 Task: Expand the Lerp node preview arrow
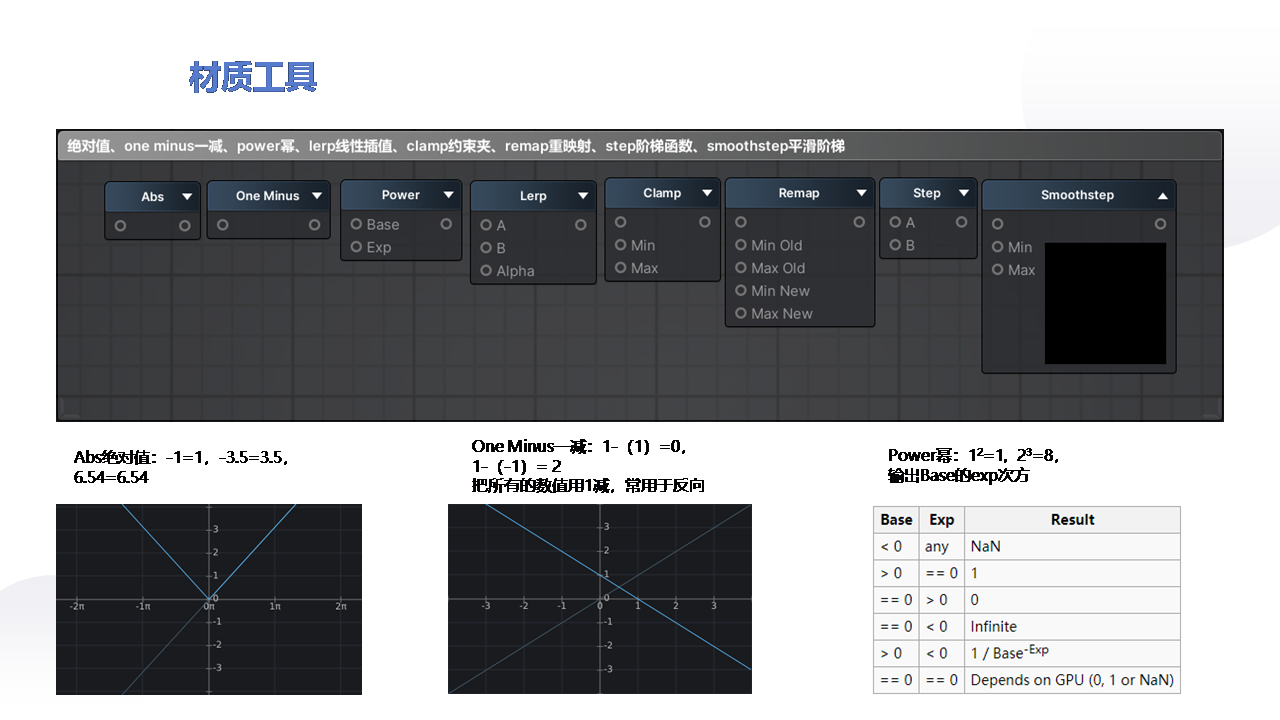tap(583, 196)
